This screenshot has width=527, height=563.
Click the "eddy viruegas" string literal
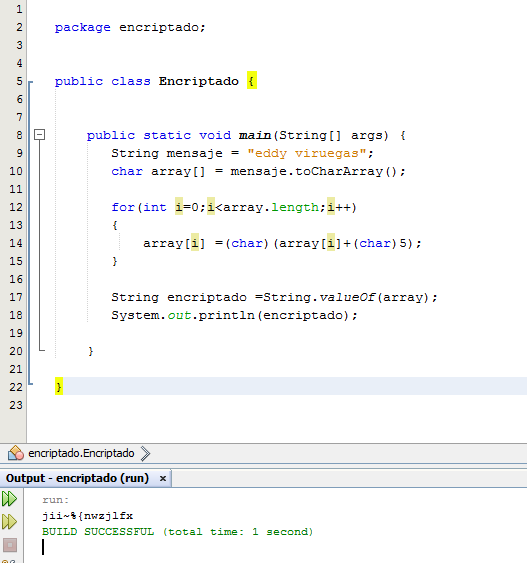(x=307, y=153)
